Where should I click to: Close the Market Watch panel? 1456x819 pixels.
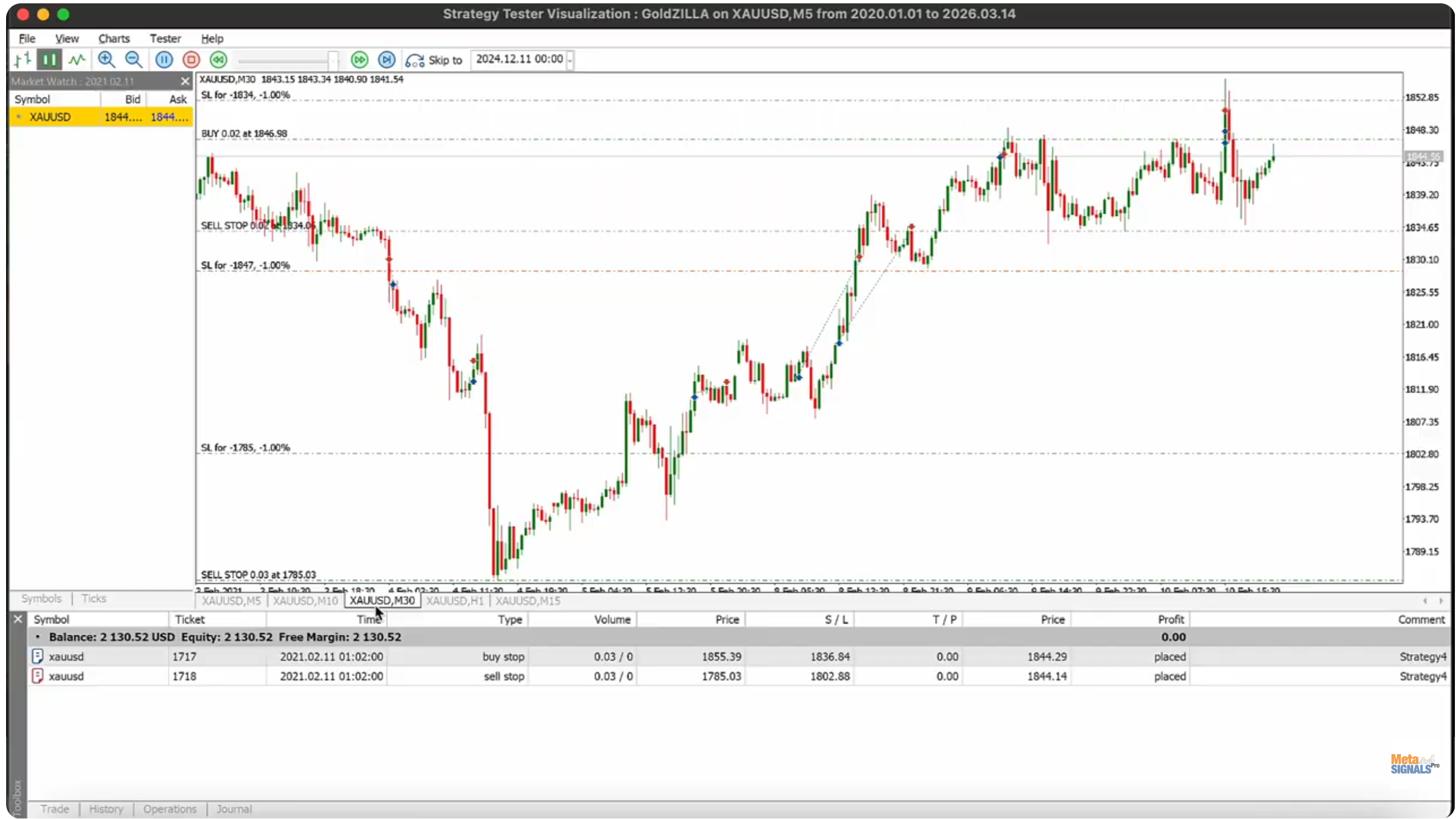[x=185, y=82]
